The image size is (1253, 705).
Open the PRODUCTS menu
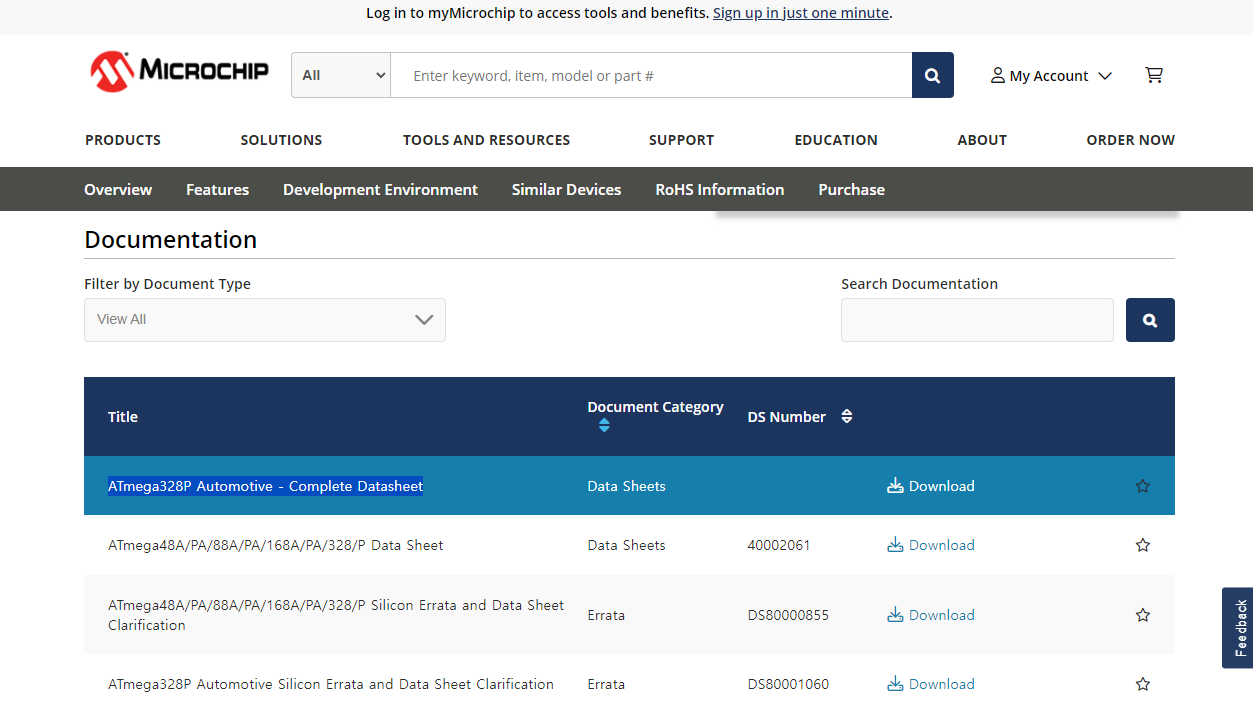(123, 140)
